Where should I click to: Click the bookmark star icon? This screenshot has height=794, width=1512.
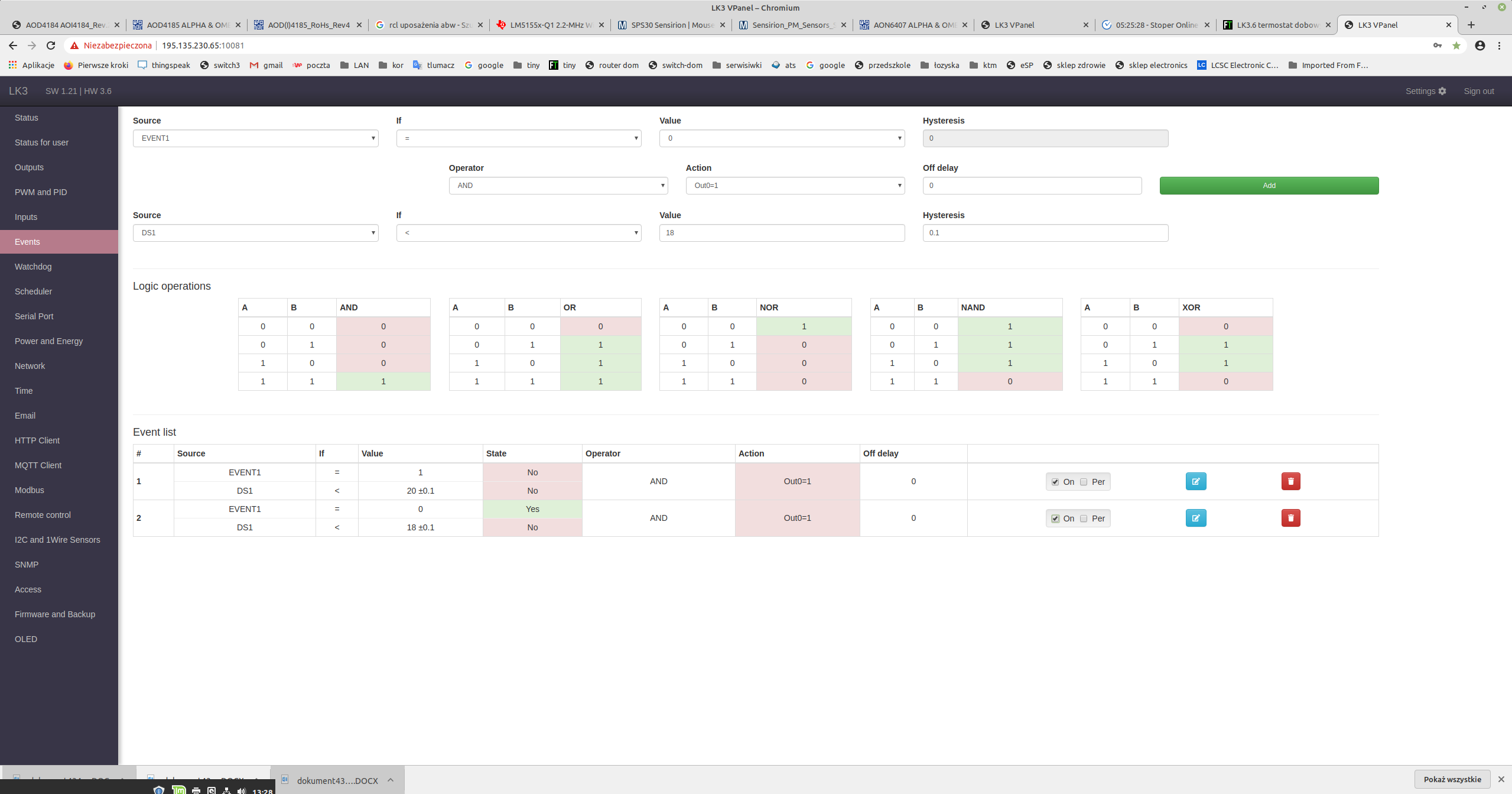coord(1456,46)
